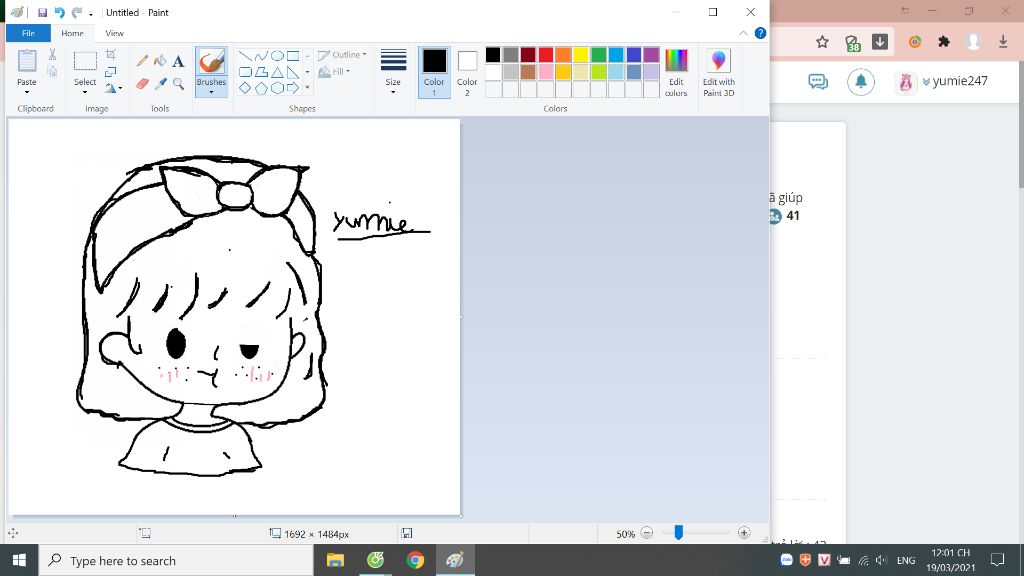Image resolution: width=1024 pixels, height=576 pixels.
Task: Click the notification bell in browser
Action: click(x=861, y=82)
